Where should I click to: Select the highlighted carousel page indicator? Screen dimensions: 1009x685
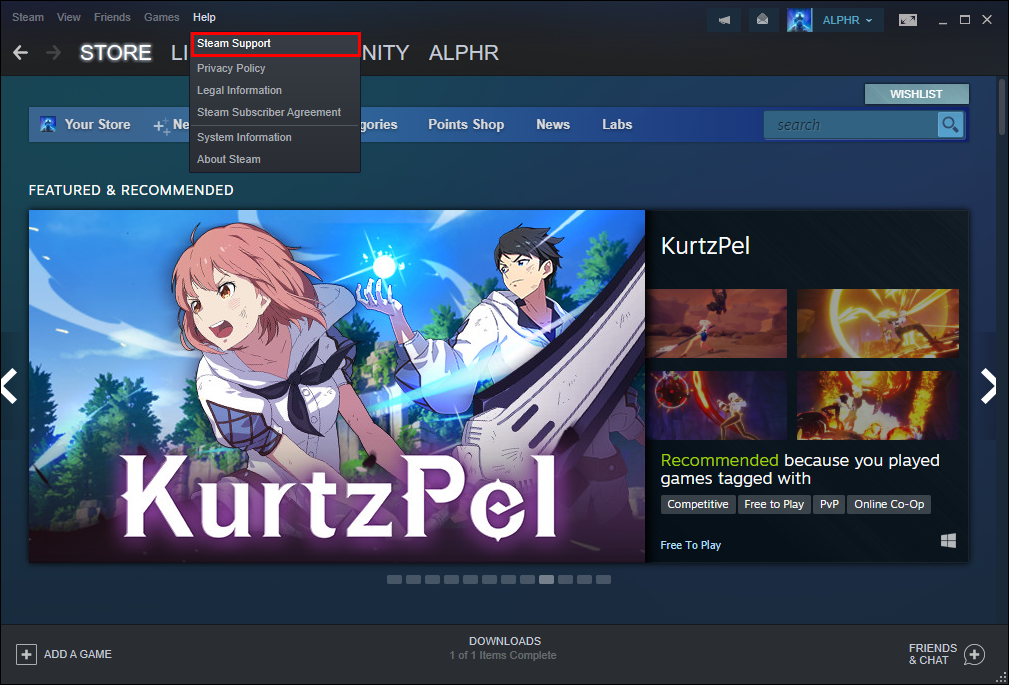point(546,579)
